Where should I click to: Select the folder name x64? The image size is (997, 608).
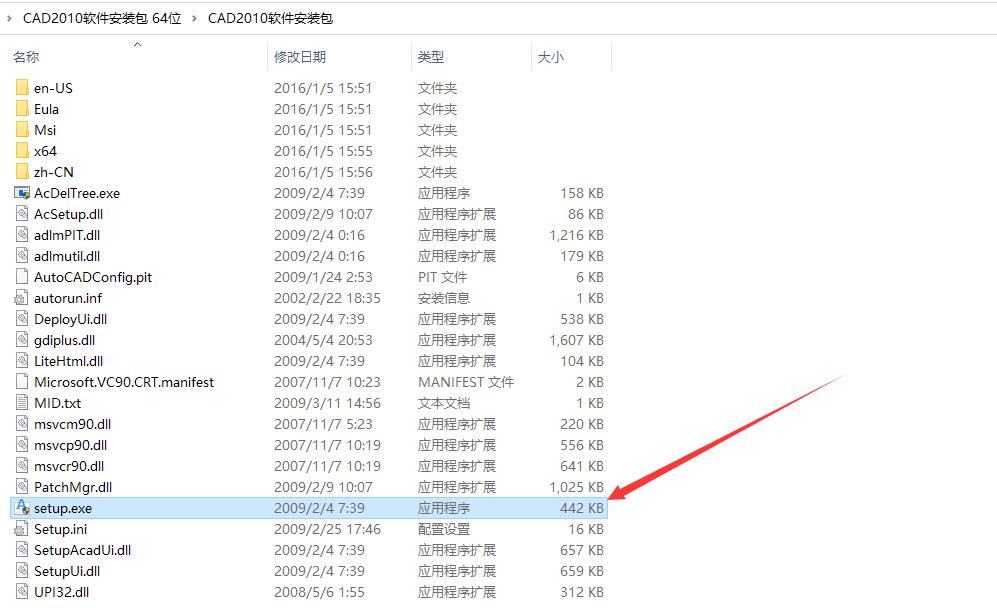click(45, 151)
